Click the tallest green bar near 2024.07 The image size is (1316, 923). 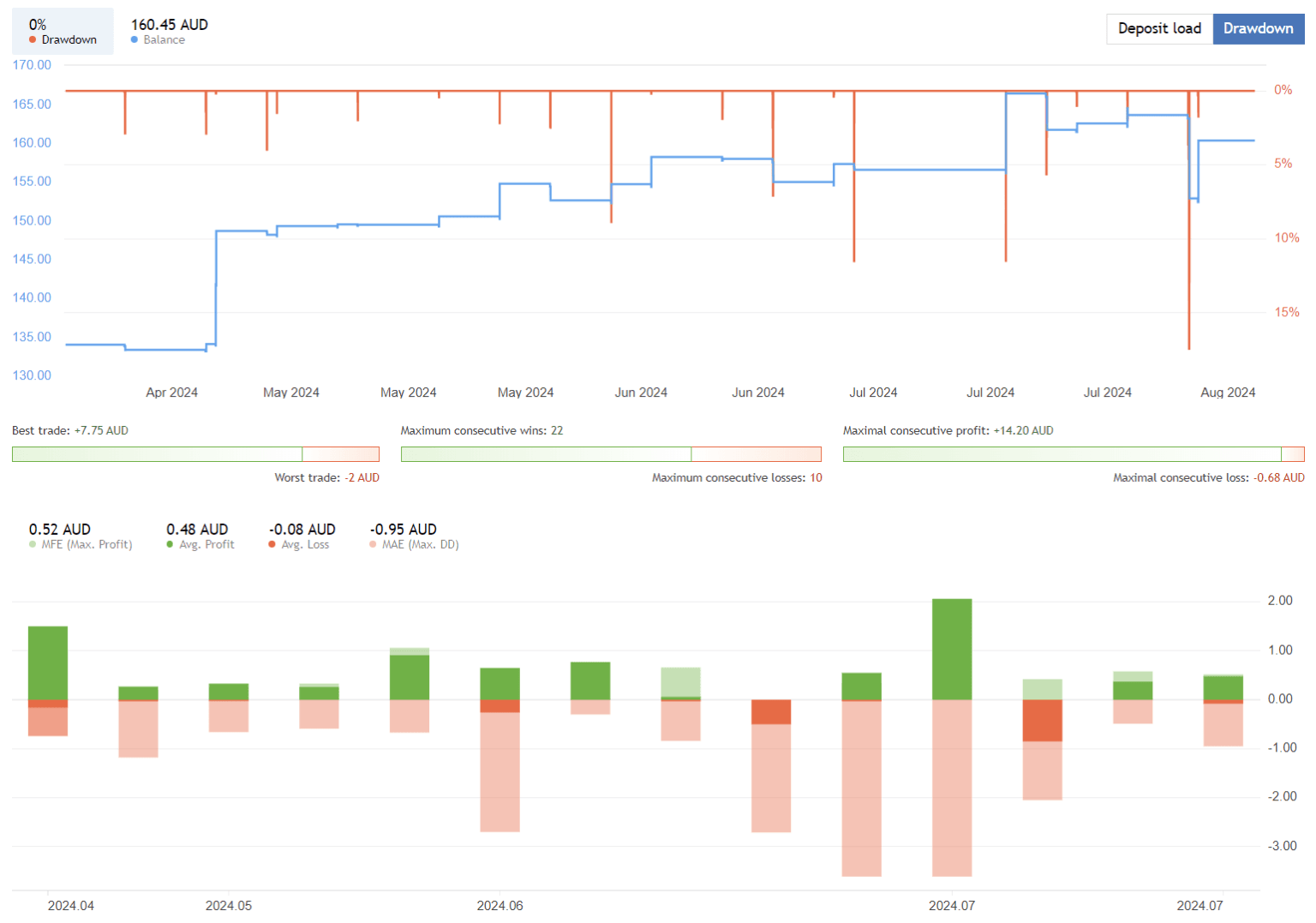click(x=951, y=647)
